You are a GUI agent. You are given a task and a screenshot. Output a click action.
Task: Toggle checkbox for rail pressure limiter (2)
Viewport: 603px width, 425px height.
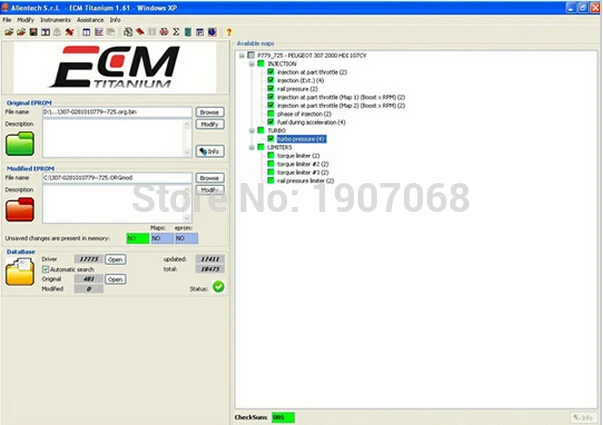pyautogui.click(x=271, y=180)
